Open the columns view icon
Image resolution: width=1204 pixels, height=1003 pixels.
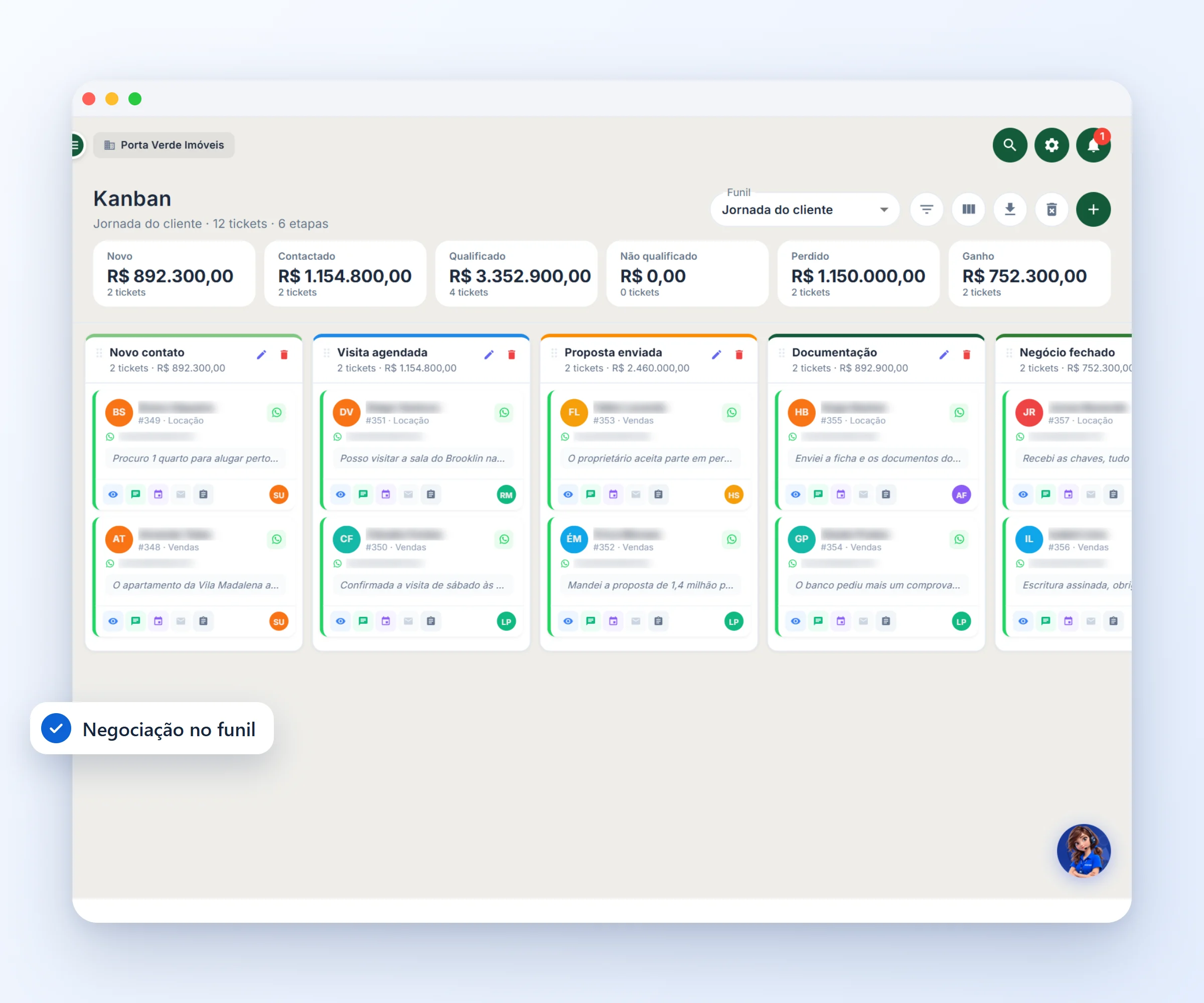[x=968, y=209]
